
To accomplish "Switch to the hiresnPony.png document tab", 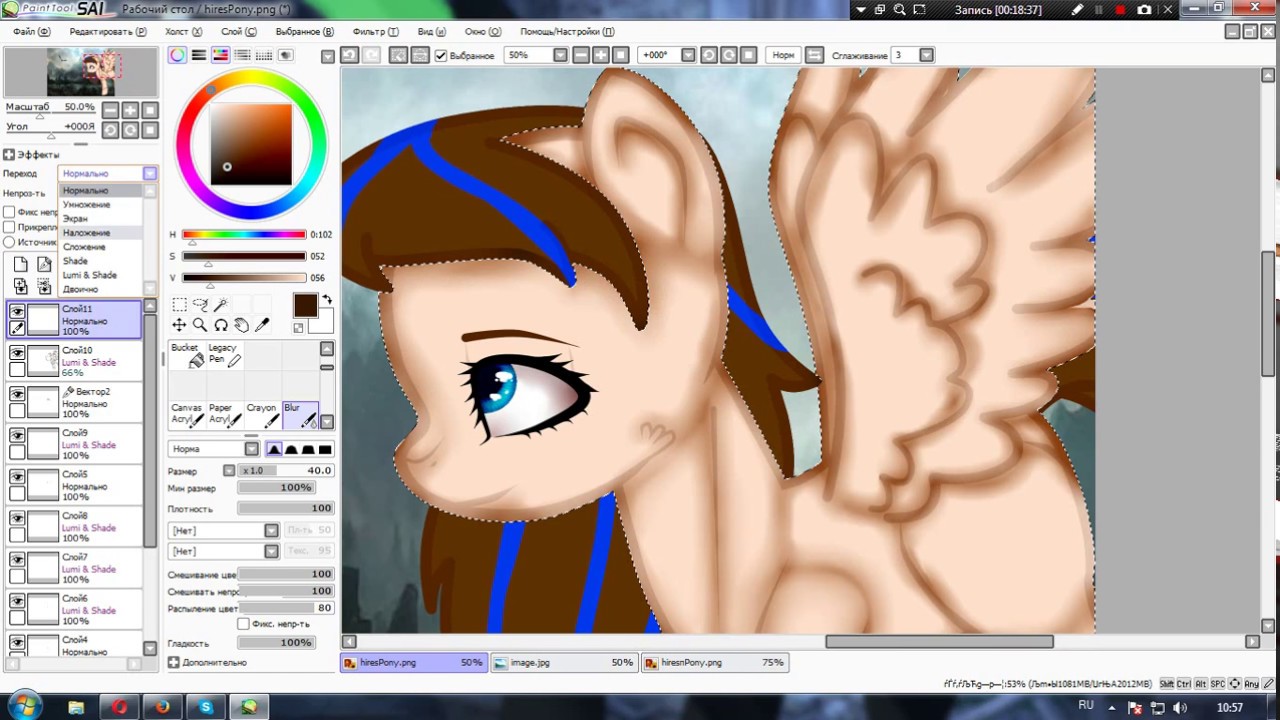I will [715, 662].
